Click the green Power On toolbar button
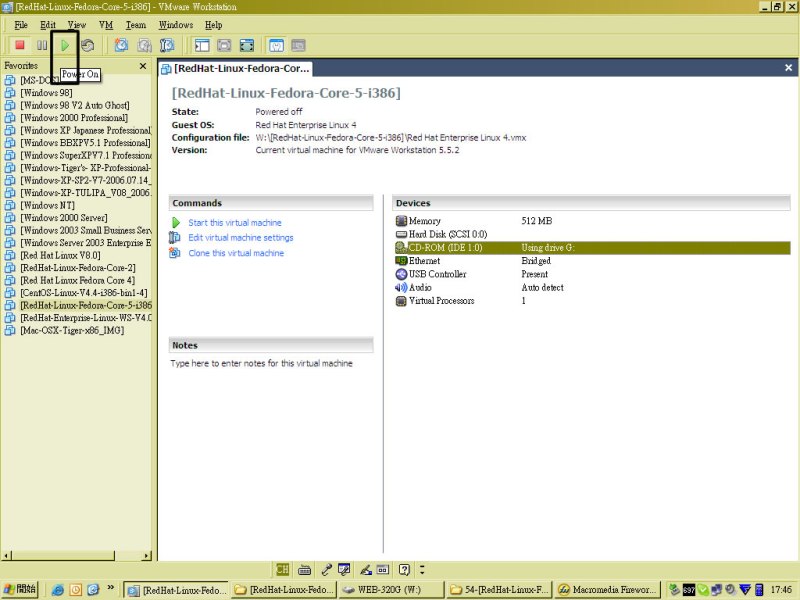 tap(65, 45)
